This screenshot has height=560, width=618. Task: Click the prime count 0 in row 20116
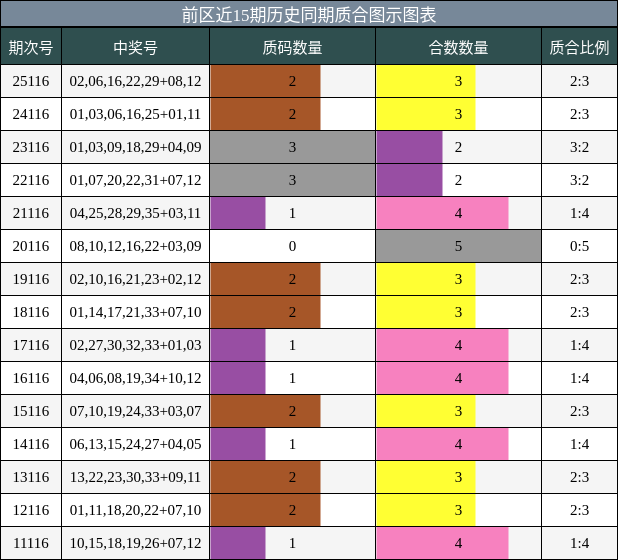(292, 246)
